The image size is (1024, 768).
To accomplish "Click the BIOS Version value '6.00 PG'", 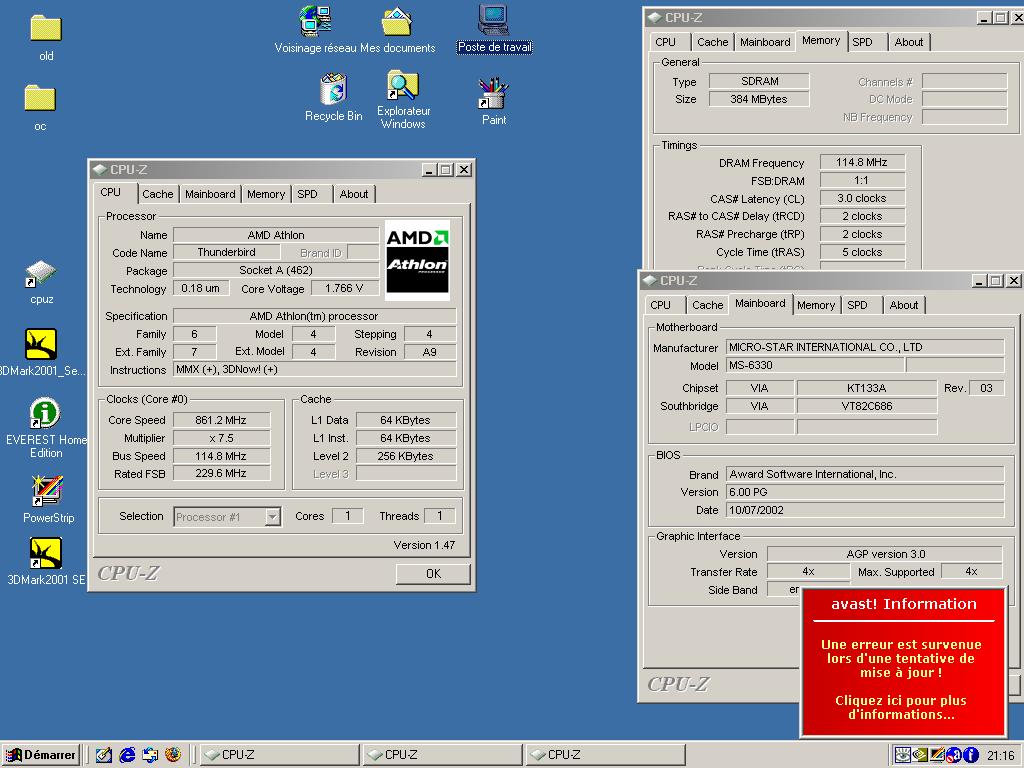I will [x=865, y=492].
